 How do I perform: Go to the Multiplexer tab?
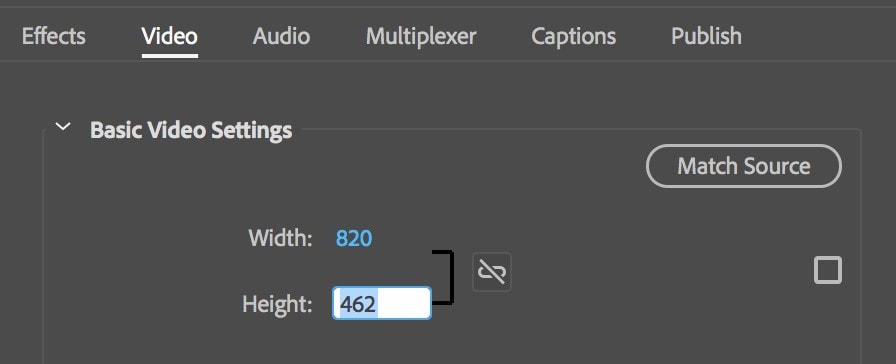(x=421, y=36)
